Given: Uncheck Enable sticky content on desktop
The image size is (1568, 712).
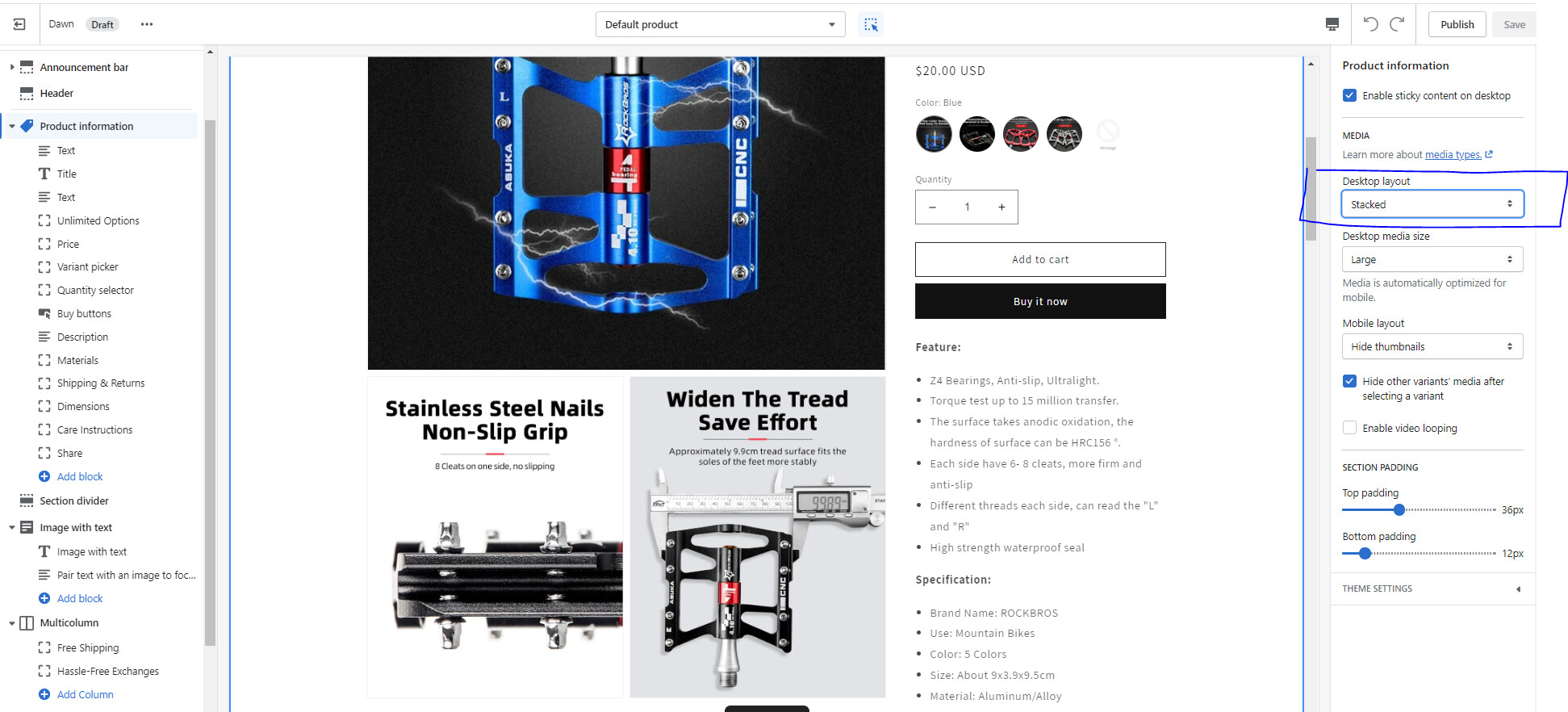Looking at the screenshot, I should [1349, 95].
